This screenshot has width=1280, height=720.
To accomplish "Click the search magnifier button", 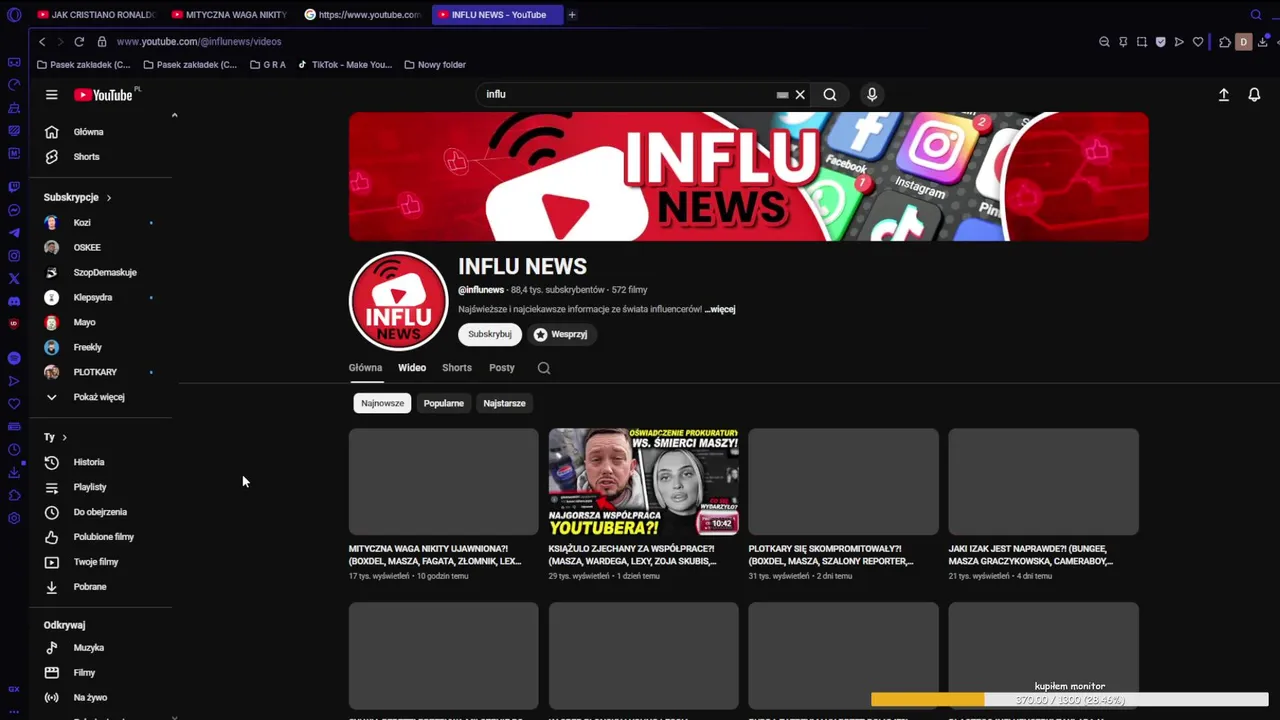I will pyautogui.click(x=830, y=95).
